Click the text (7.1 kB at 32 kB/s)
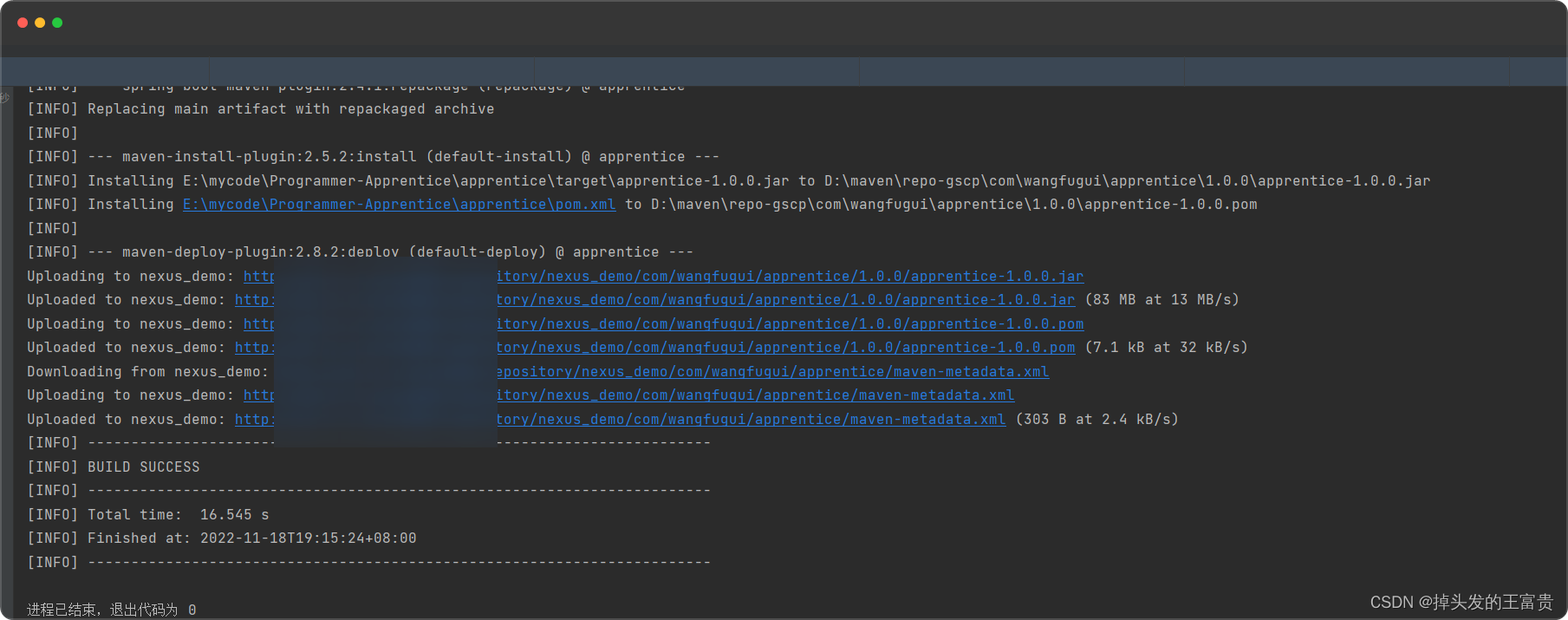This screenshot has width=1568, height=620. click(x=1167, y=348)
